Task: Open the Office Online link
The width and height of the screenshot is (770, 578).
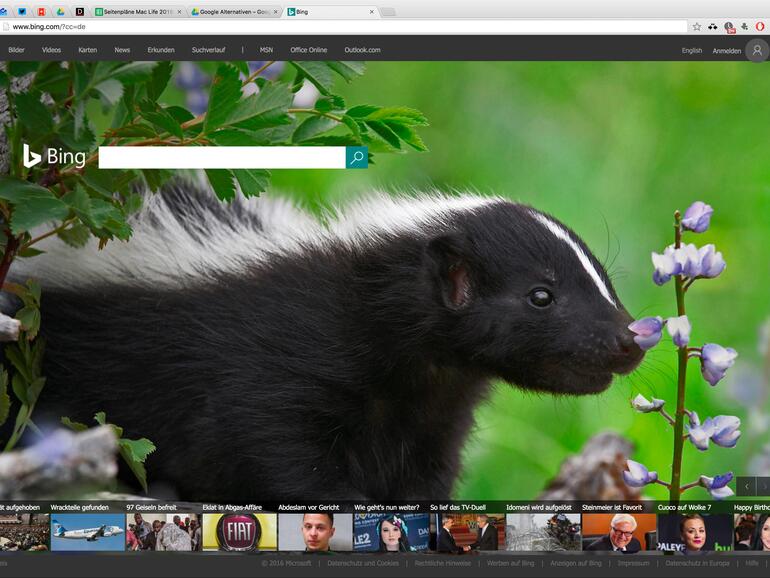Action: 308,50
